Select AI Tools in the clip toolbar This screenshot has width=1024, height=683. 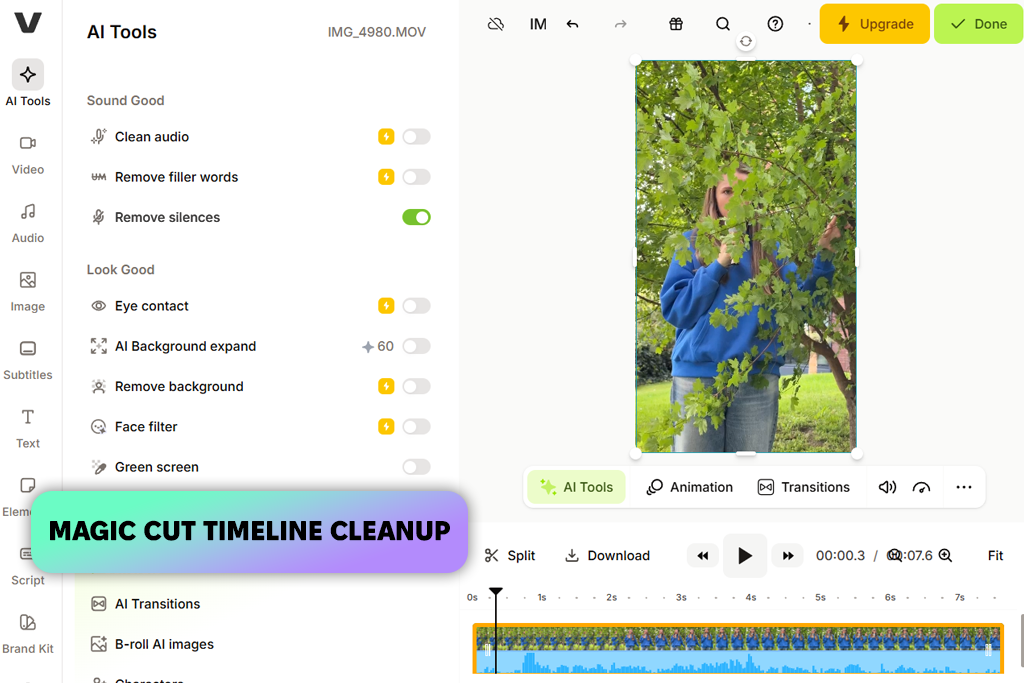click(576, 487)
